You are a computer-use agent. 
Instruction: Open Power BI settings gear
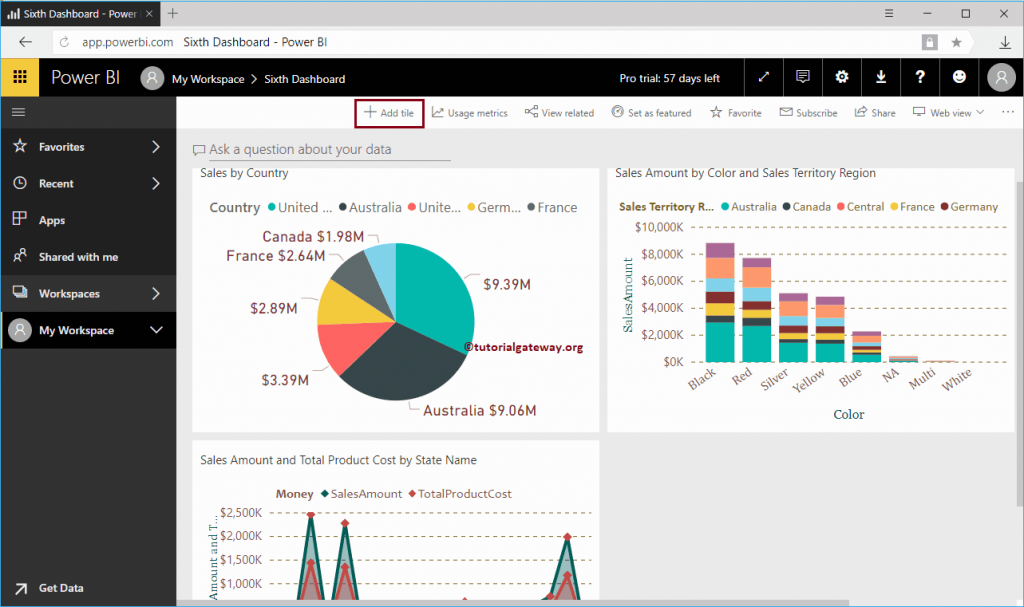coord(841,77)
